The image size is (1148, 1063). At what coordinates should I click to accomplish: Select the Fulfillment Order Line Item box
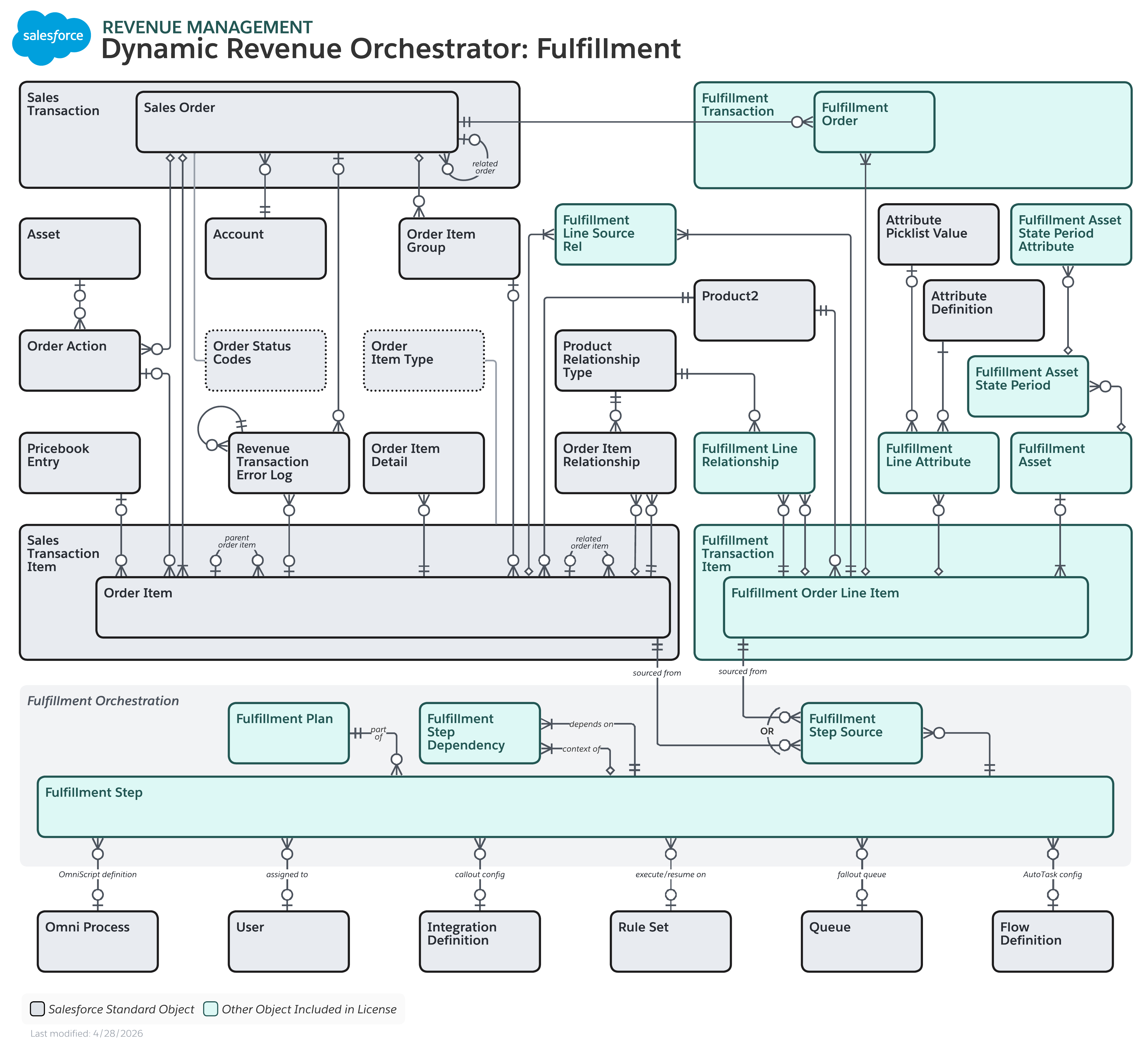coord(905,607)
